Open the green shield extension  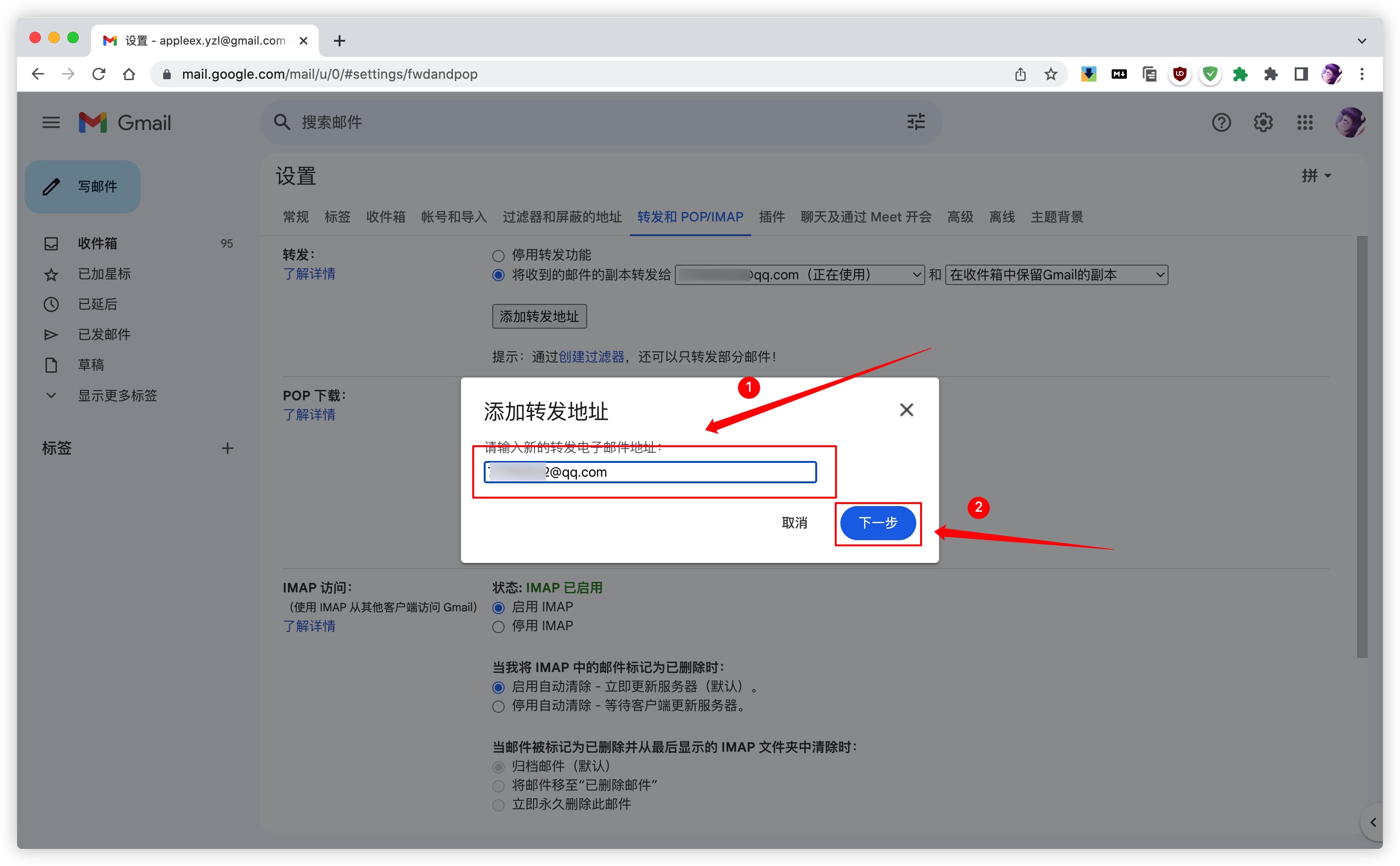1209,74
